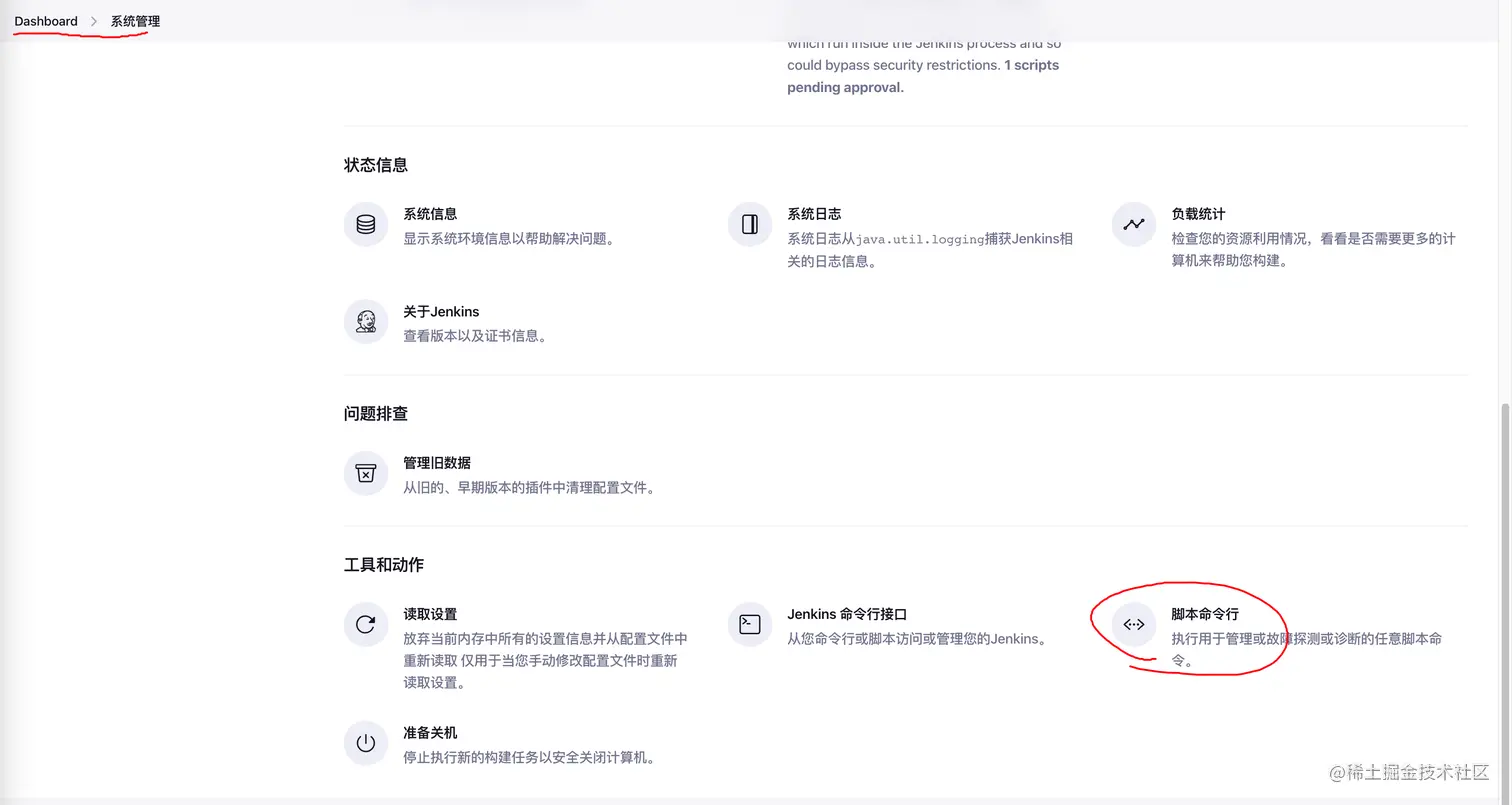Click the 系统日志 log icon
This screenshot has width=1512, height=805.
[750, 224]
